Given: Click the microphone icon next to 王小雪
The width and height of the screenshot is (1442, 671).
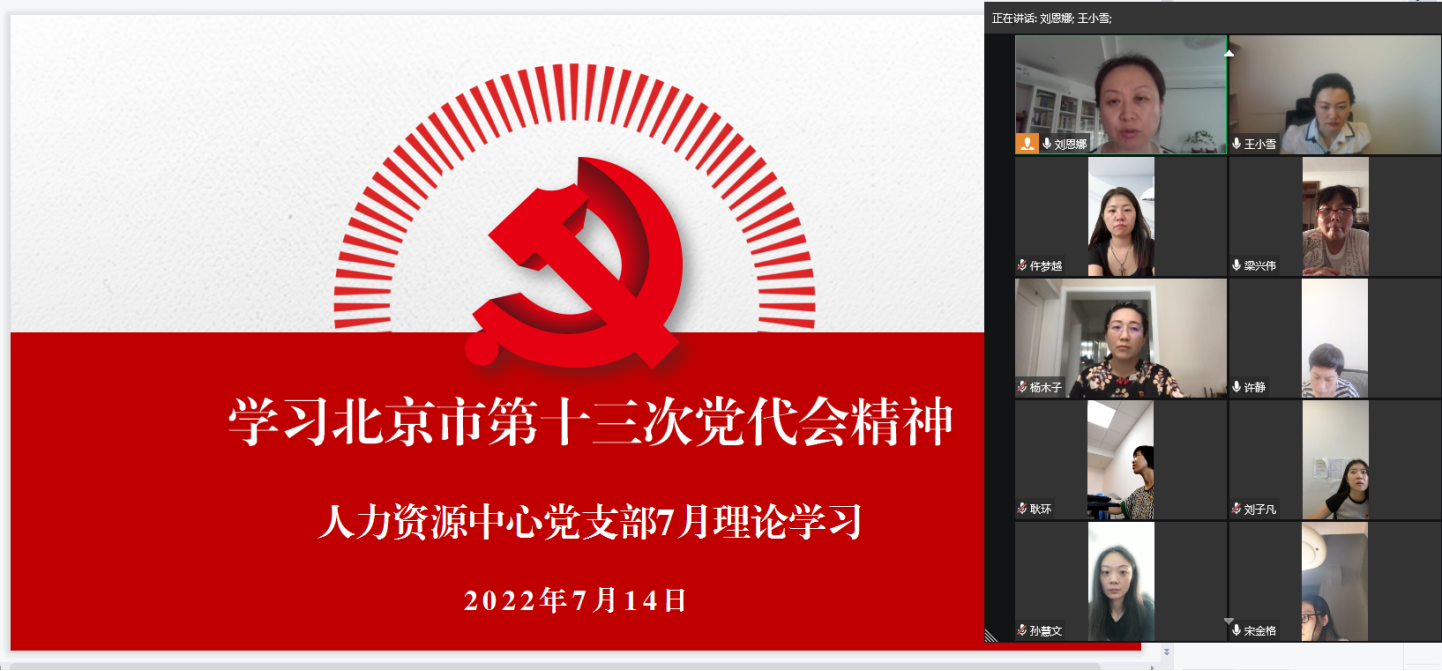Looking at the screenshot, I should point(1237,144).
